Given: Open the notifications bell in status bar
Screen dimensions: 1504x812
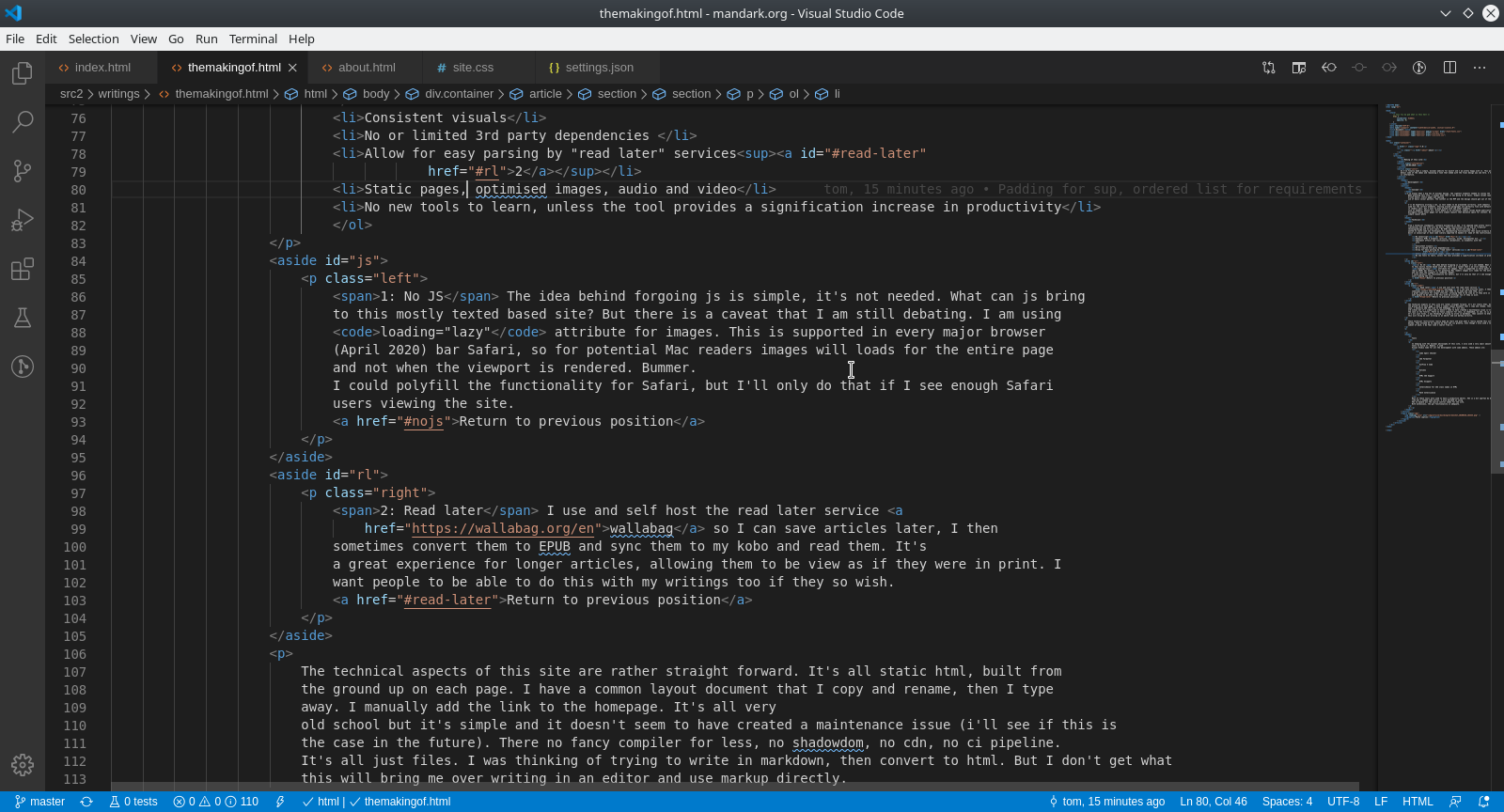Looking at the screenshot, I should click(1484, 802).
